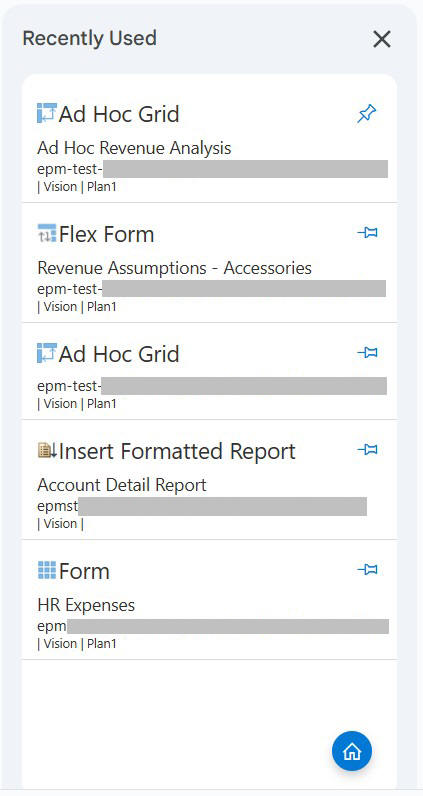Open the HR Expenses form

[x=86, y=605]
